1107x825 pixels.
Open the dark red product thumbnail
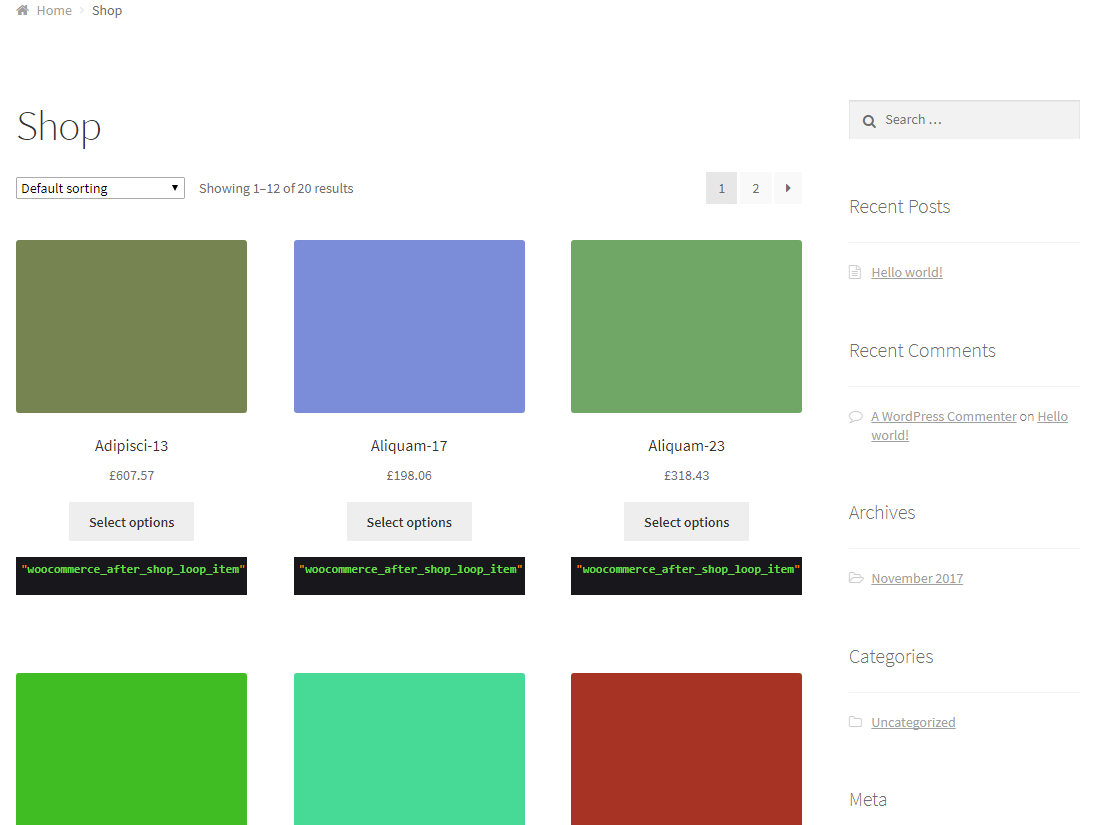[x=686, y=749]
